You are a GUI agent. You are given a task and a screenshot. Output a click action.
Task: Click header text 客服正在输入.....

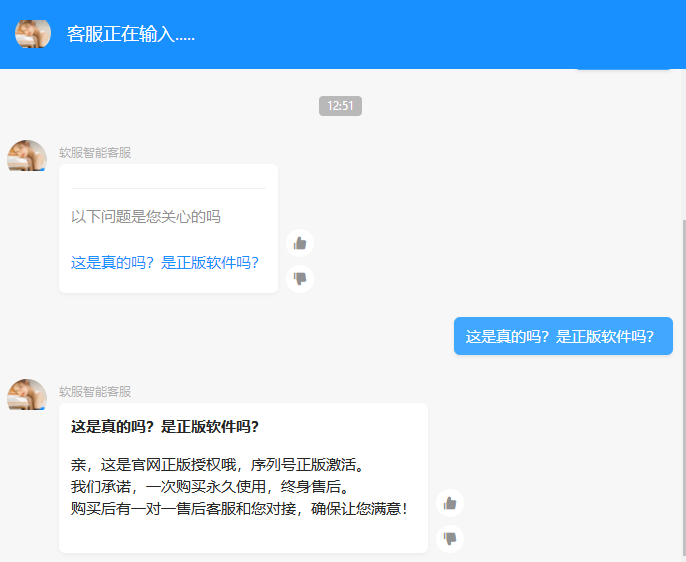point(130,34)
